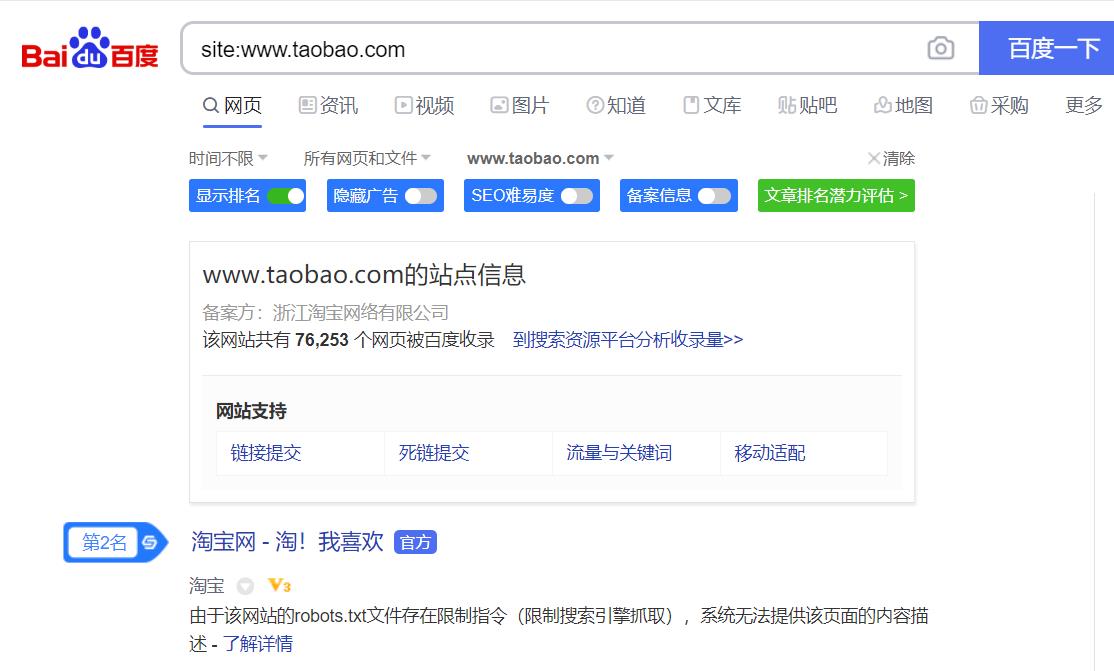This screenshot has height=671, width=1114.
Task: Turn on the SEO难易度 switch
Action: (x=577, y=196)
